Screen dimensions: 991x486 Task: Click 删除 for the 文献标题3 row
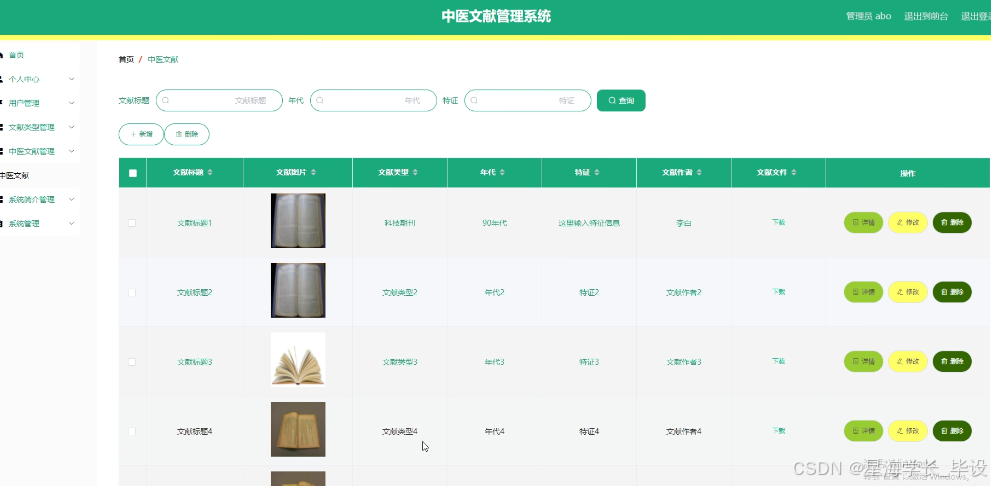tap(952, 361)
